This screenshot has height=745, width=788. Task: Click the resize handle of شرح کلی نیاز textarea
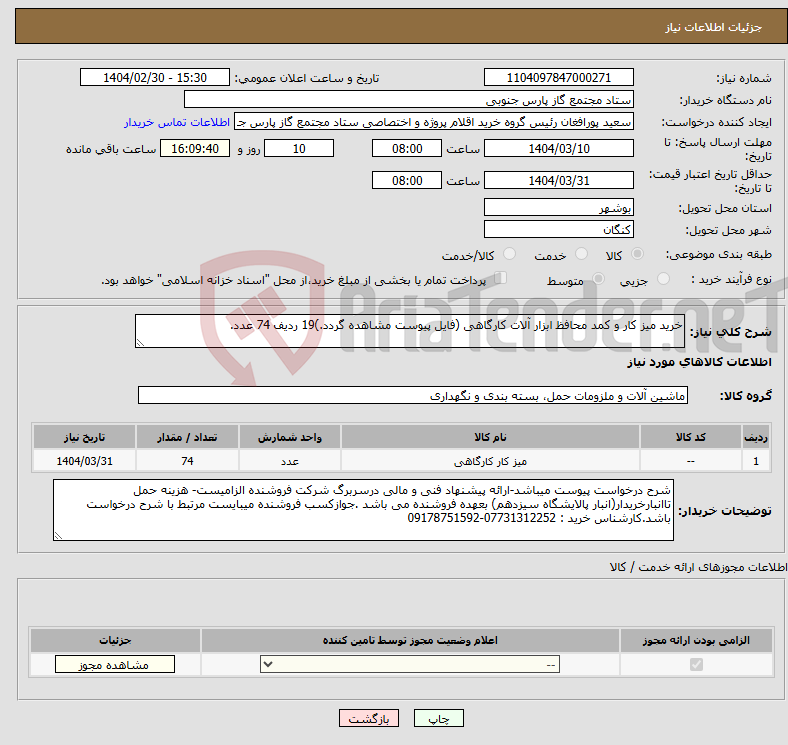click(140, 343)
